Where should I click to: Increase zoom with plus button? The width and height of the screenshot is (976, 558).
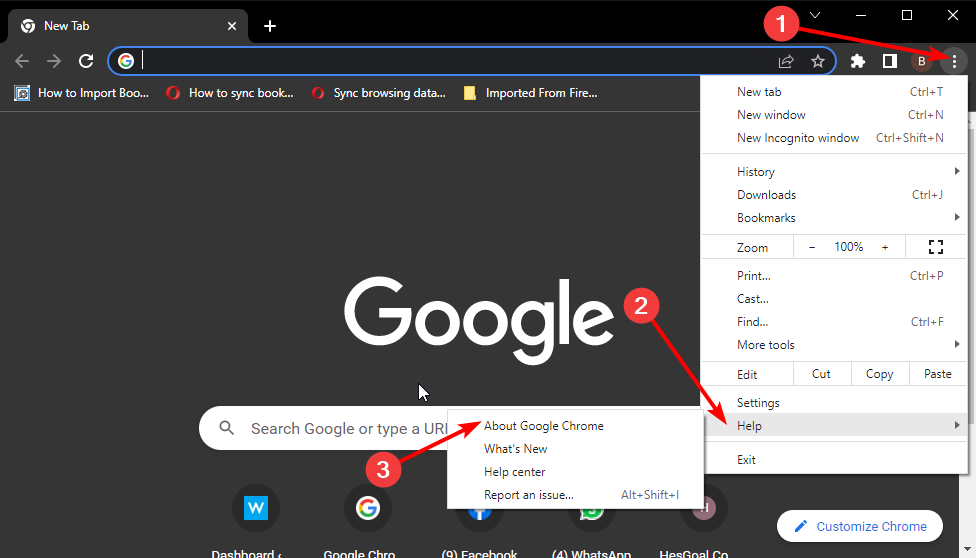pos(884,247)
